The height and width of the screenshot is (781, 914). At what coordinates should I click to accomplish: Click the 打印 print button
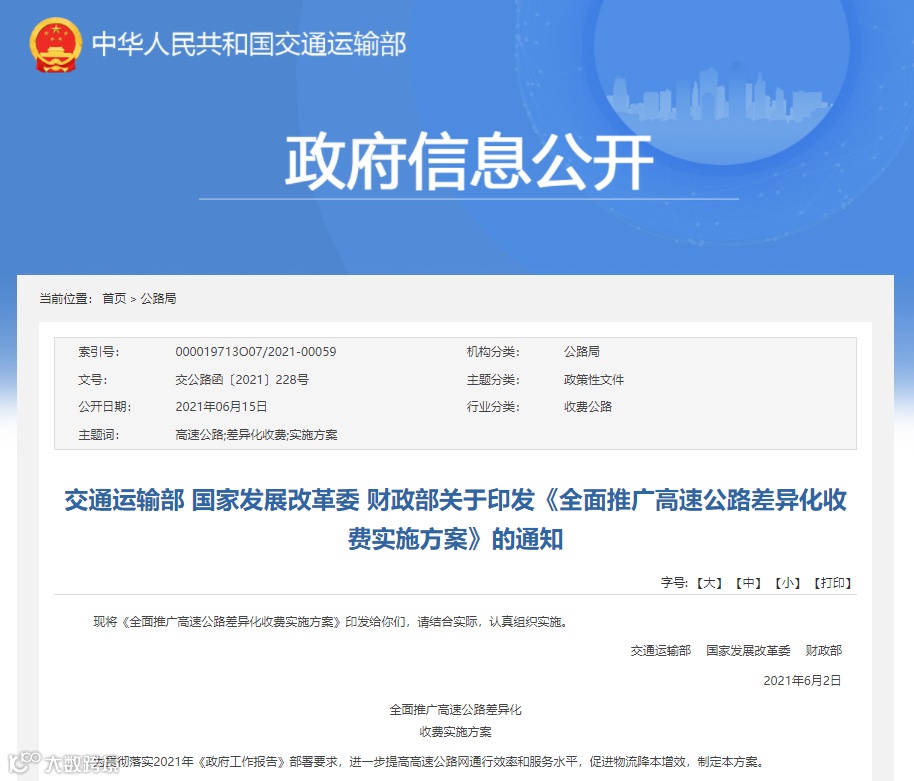point(832,583)
